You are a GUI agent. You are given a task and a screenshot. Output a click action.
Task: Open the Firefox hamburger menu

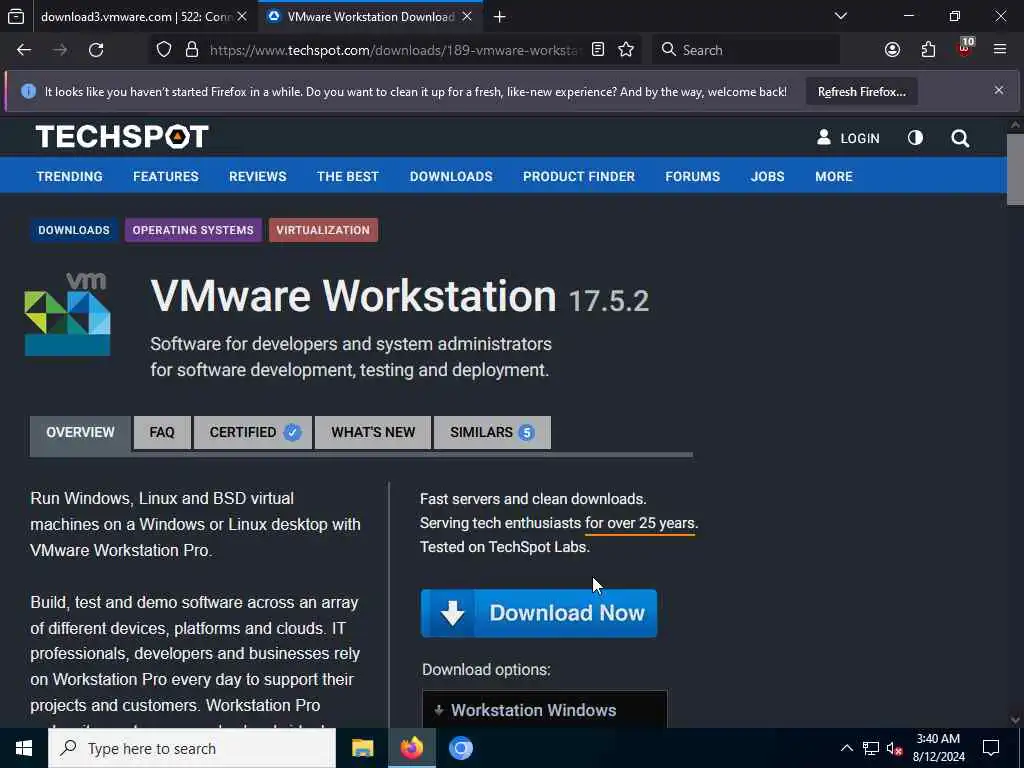[x=1000, y=50]
